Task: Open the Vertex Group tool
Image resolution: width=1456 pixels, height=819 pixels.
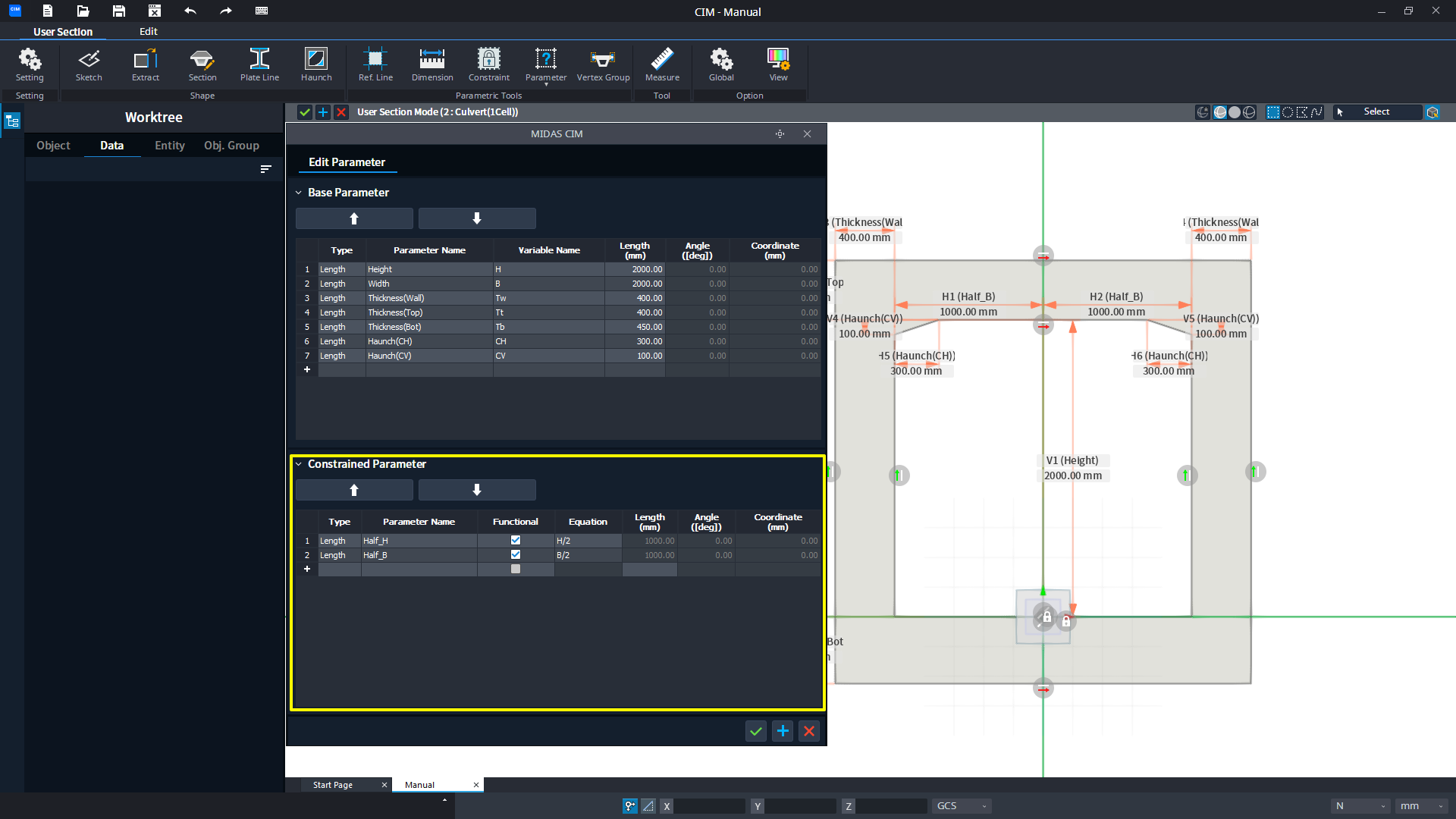Action: (603, 65)
